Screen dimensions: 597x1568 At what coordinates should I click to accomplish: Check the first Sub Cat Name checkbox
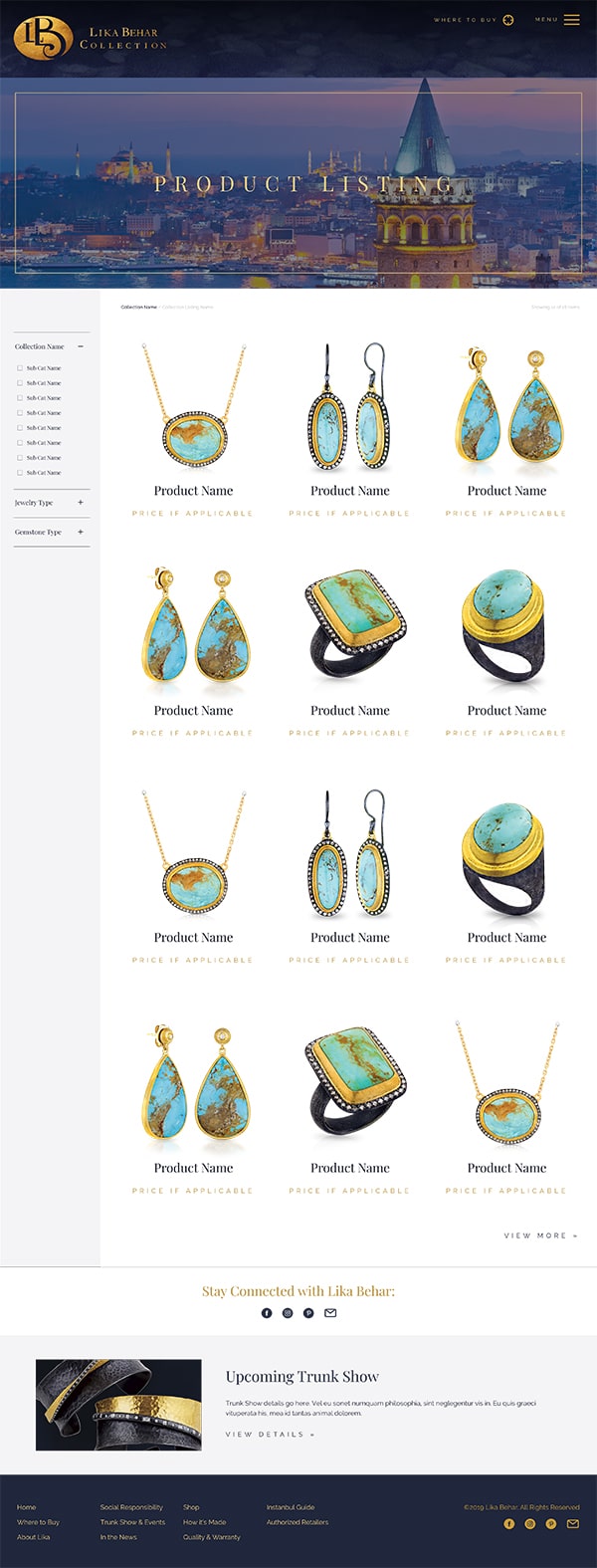(x=20, y=368)
